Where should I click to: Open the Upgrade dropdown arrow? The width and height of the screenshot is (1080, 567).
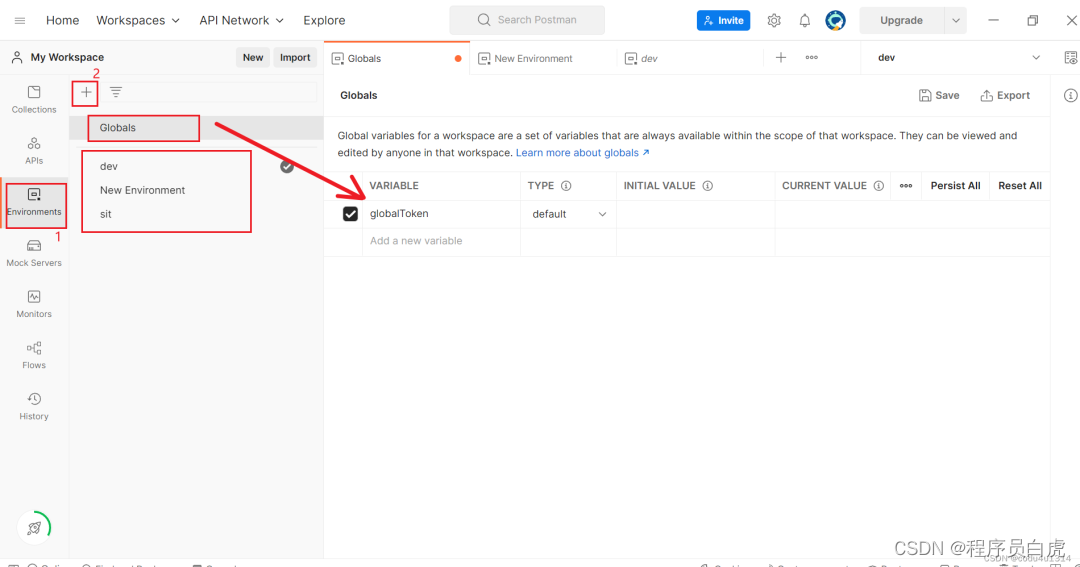point(955,21)
